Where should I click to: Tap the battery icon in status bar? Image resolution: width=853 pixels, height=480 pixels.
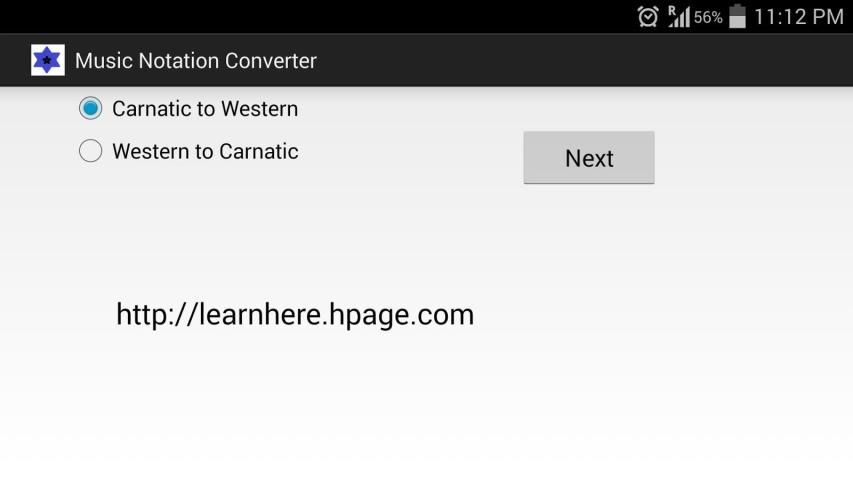pyautogui.click(x=737, y=16)
